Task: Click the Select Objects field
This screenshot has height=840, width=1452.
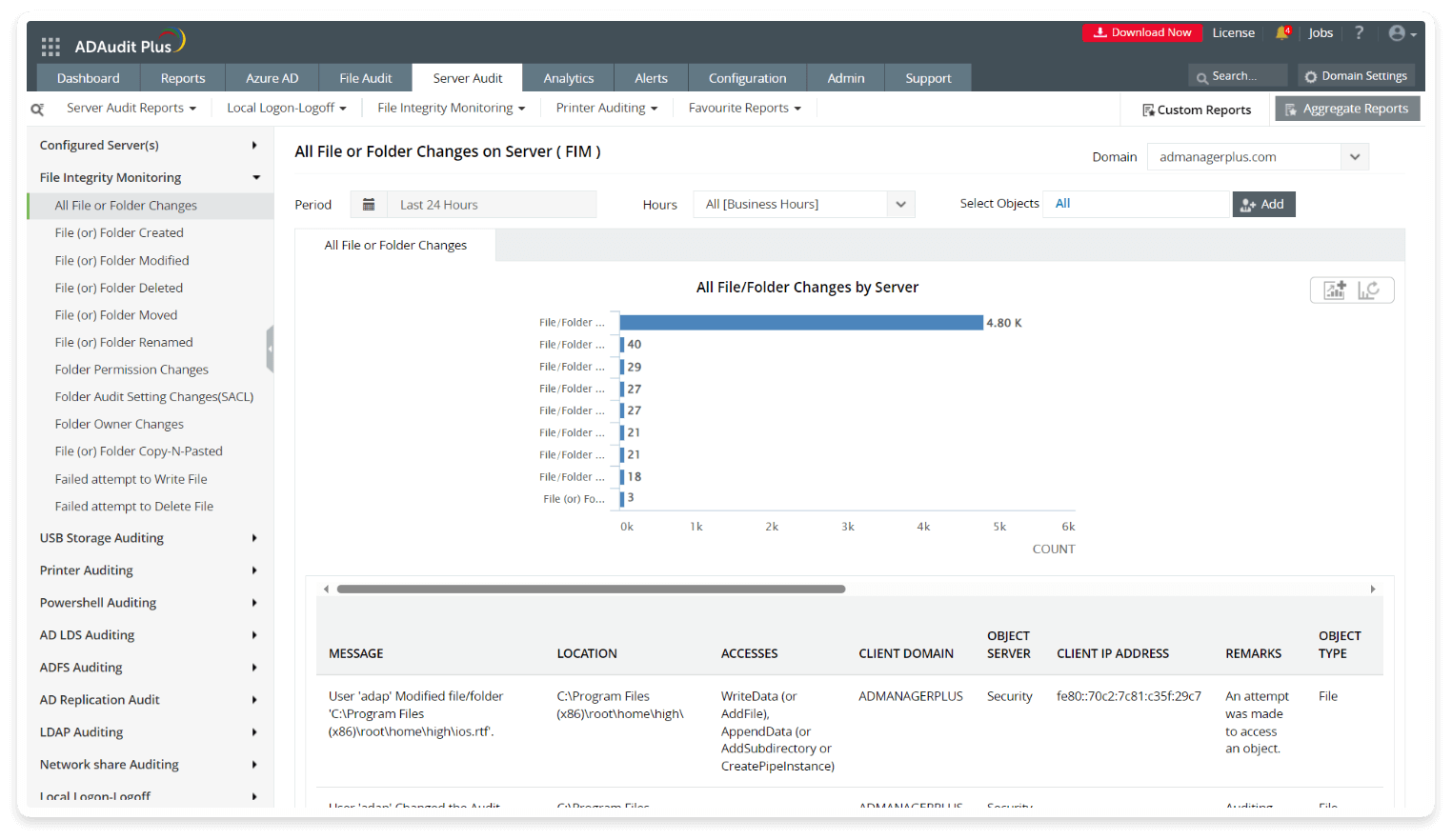Action: pyautogui.click(x=1138, y=204)
